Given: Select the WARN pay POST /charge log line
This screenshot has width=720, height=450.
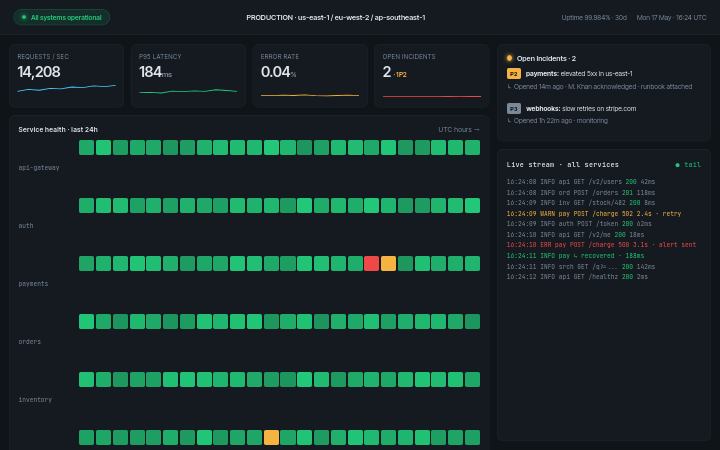Looking at the screenshot, I should (x=594, y=214).
